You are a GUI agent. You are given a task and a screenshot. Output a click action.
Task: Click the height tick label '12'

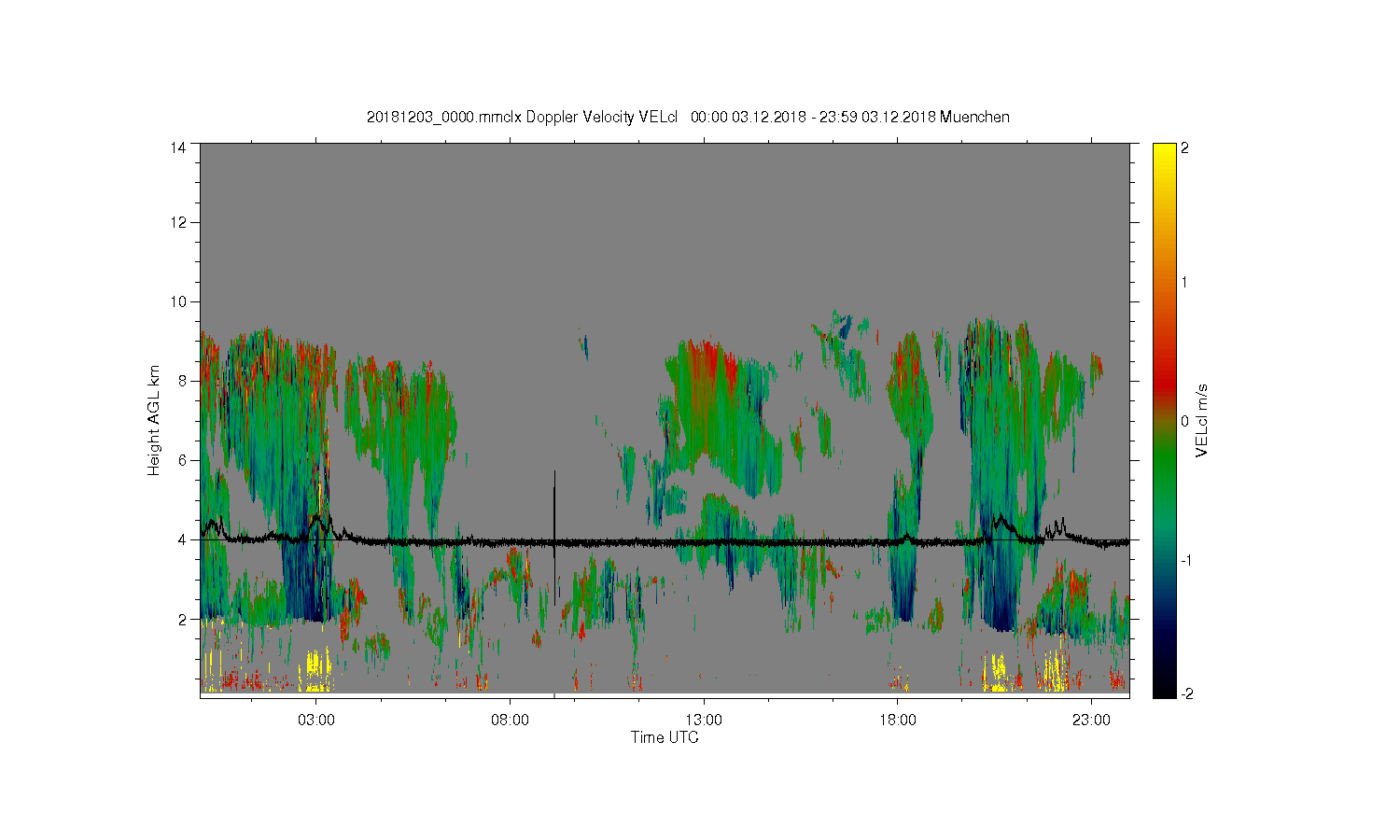coord(178,222)
